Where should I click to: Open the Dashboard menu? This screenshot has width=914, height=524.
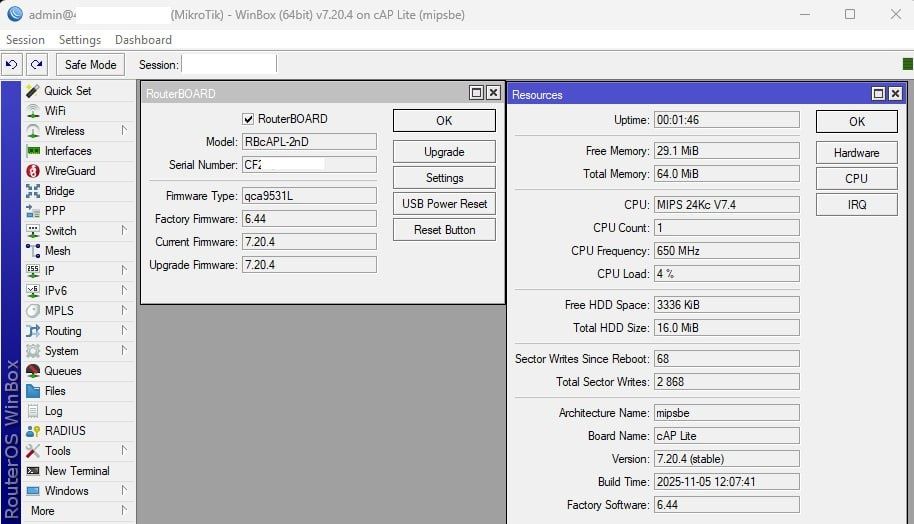[x=143, y=40]
